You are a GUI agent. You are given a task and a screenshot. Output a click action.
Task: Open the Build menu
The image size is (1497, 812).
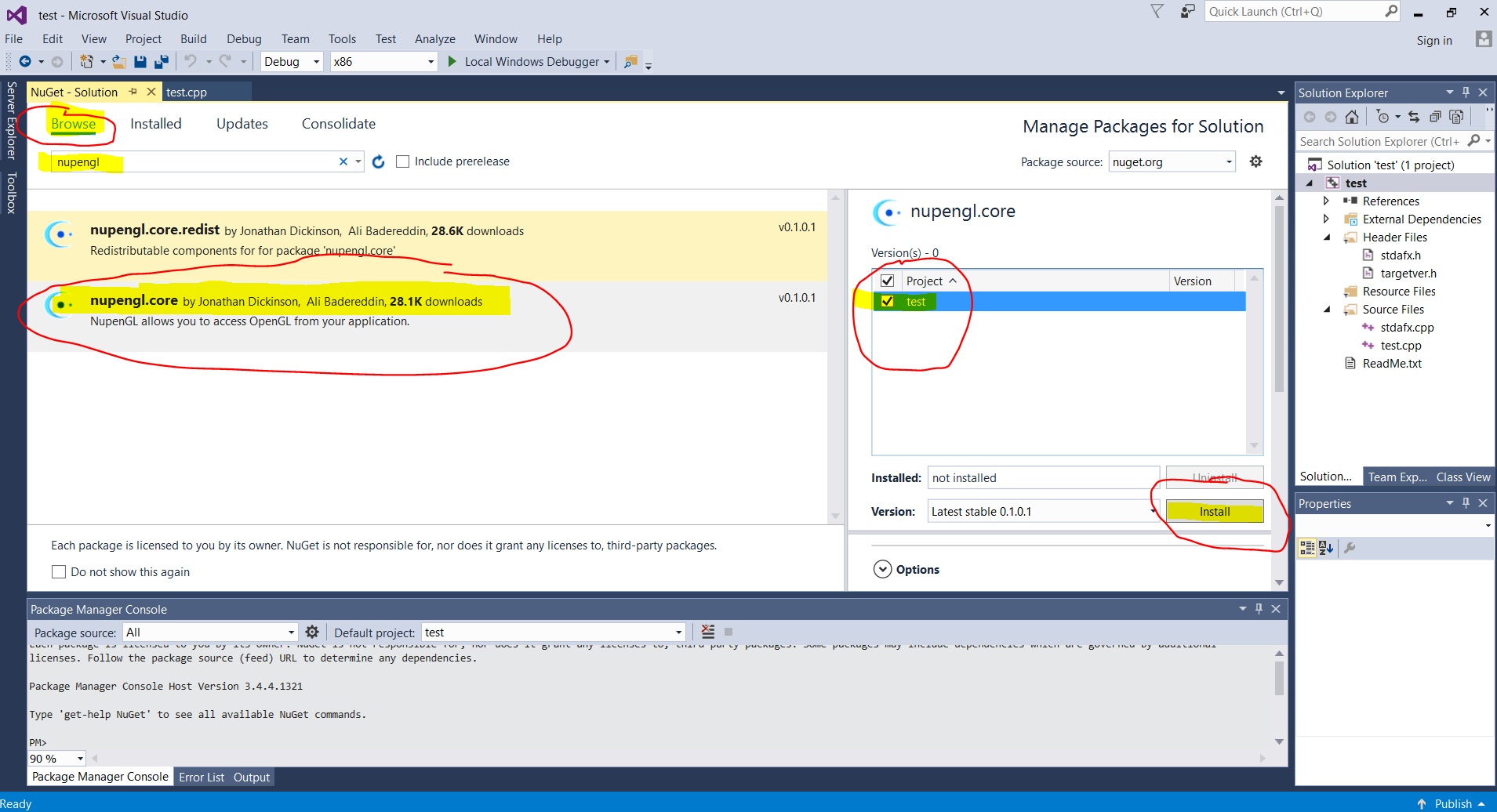tap(193, 39)
